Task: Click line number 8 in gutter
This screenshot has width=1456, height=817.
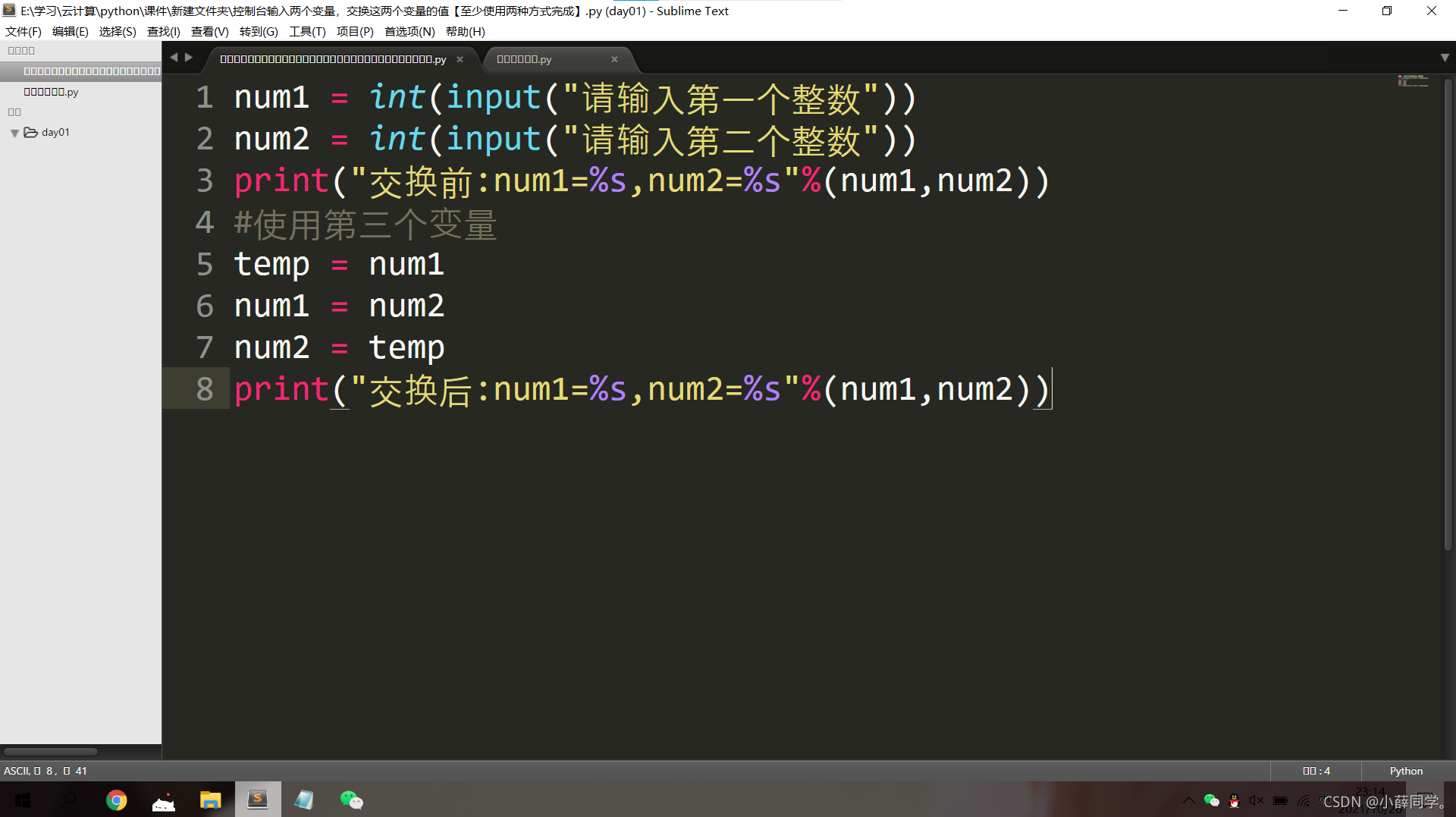Action: (205, 389)
